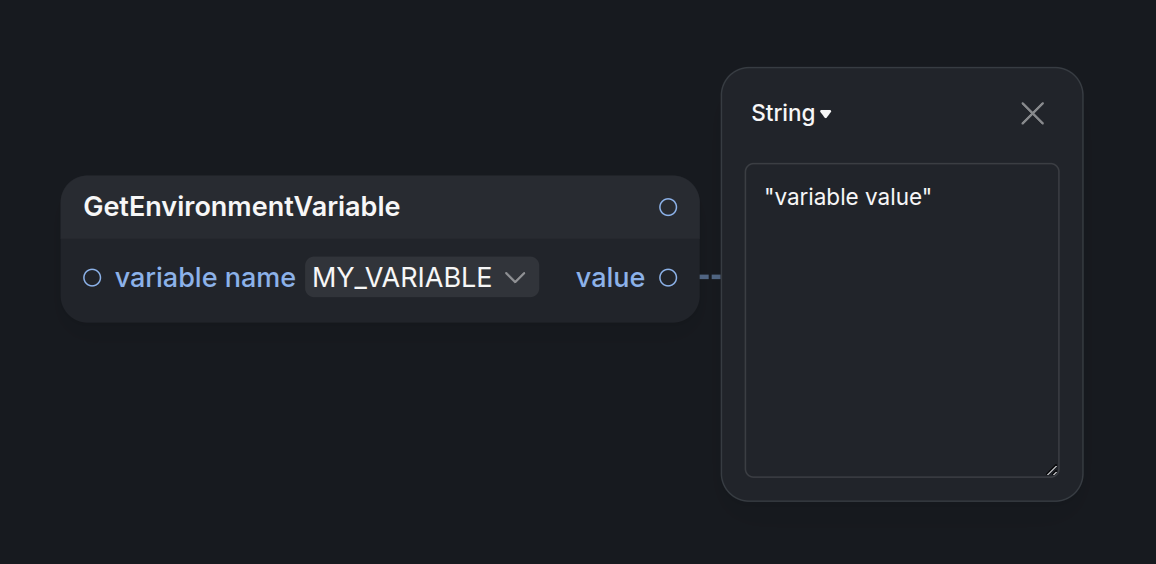Click empty canvas above the node

pyautogui.click(x=380, y=88)
